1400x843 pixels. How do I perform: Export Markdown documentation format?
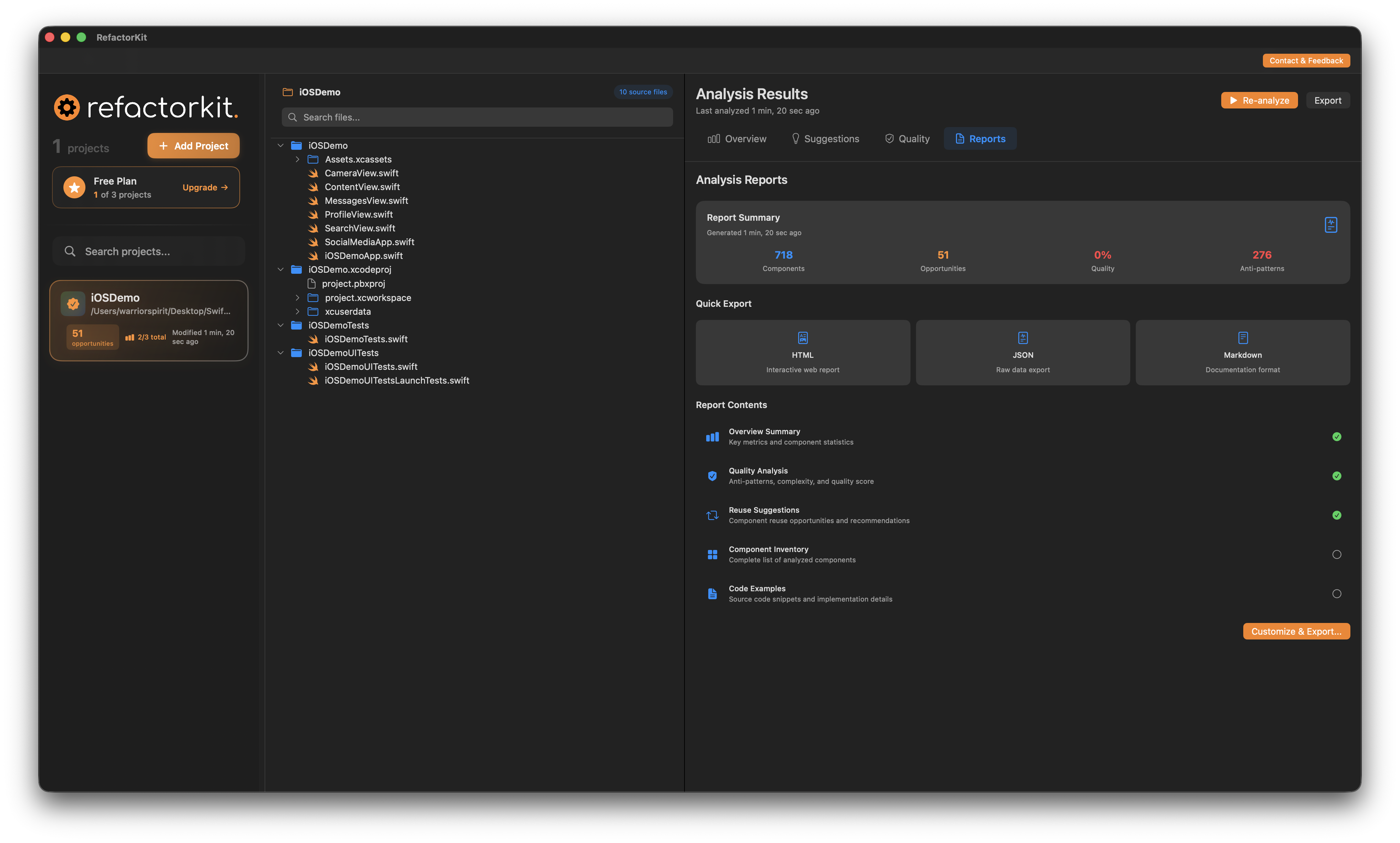[1243, 353]
